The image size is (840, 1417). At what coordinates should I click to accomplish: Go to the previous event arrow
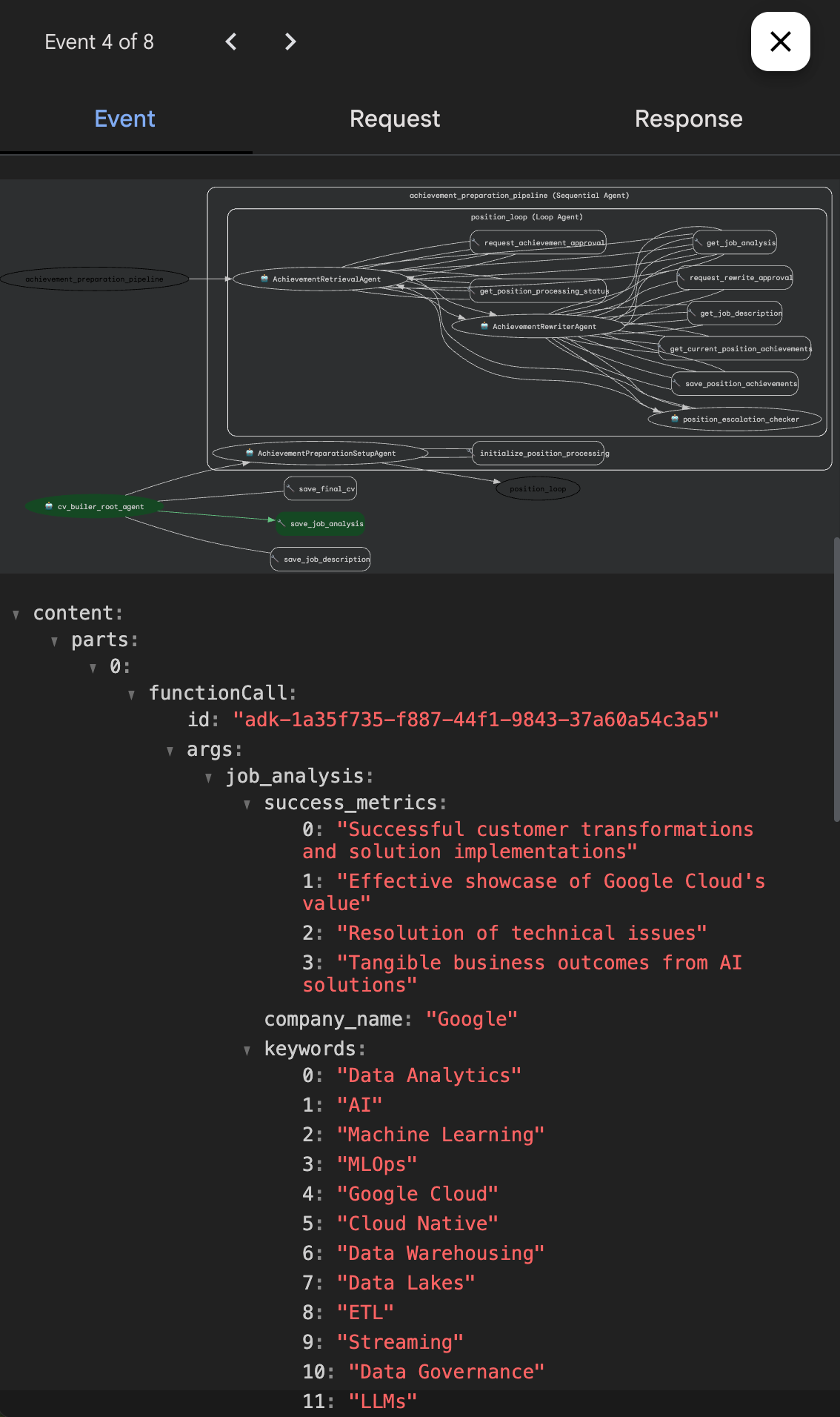pyautogui.click(x=231, y=42)
